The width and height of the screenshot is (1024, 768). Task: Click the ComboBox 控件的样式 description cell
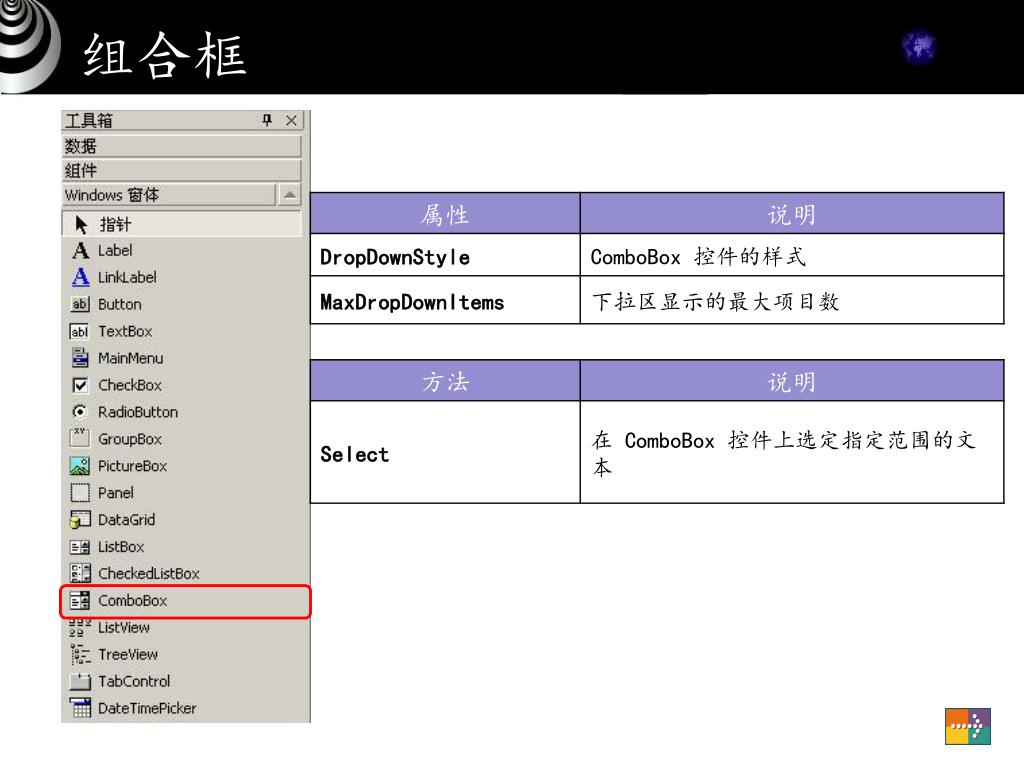click(792, 255)
